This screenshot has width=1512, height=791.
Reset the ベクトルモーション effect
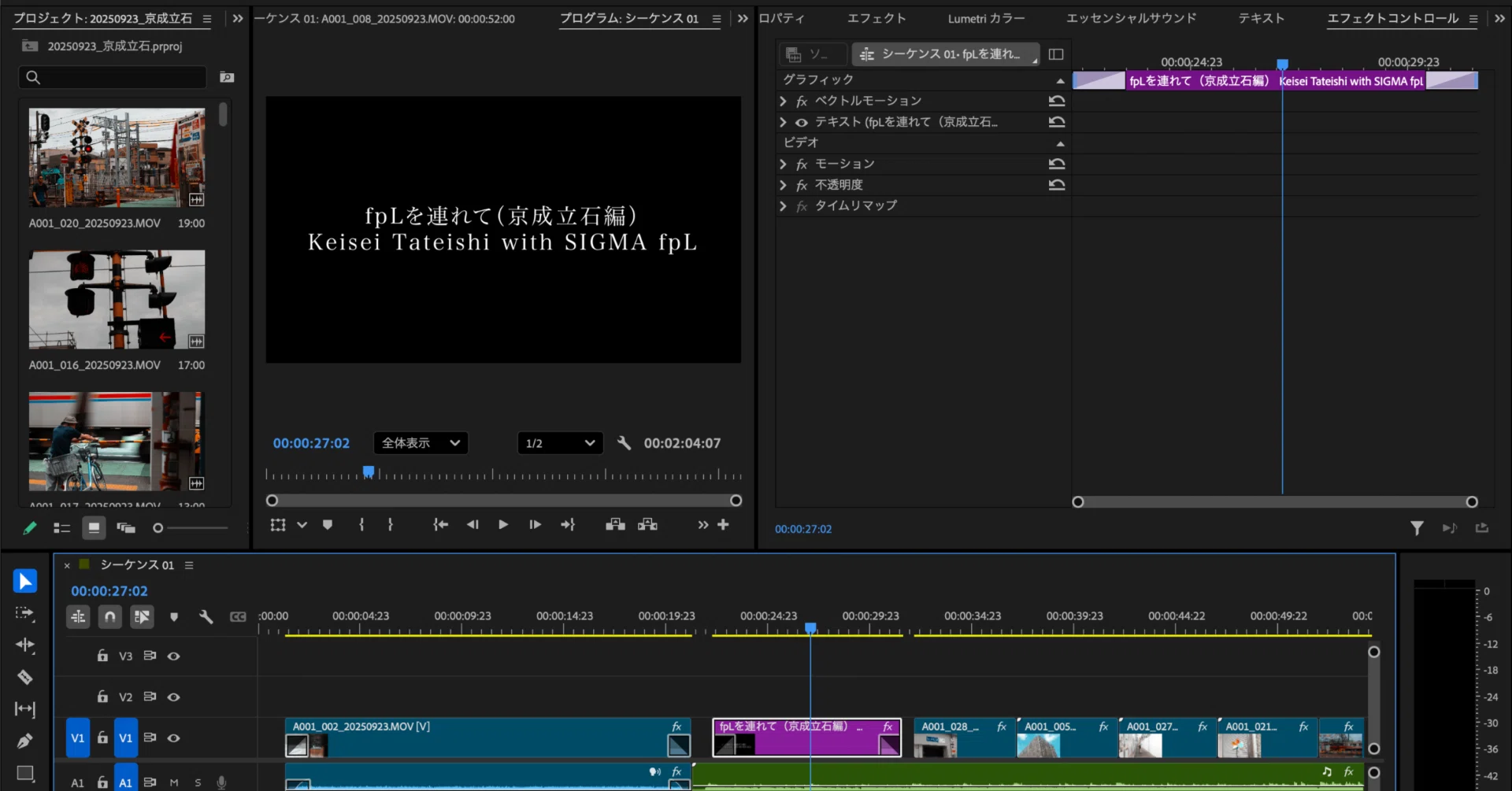coord(1057,101)
